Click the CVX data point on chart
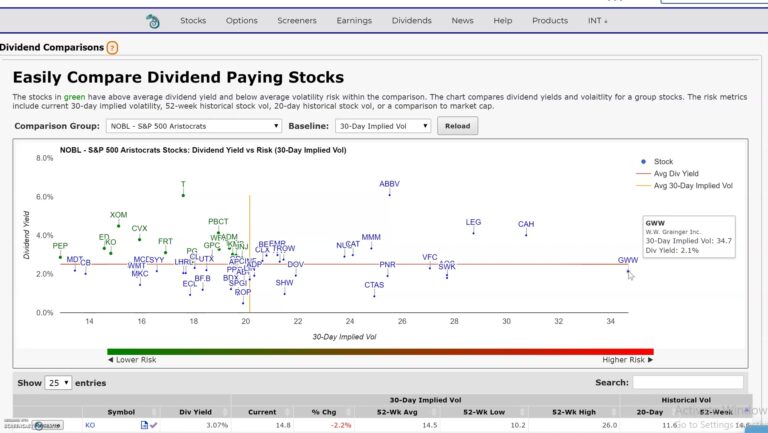The width and height of the screenshot is (768, 433). (x=140, y=240)
